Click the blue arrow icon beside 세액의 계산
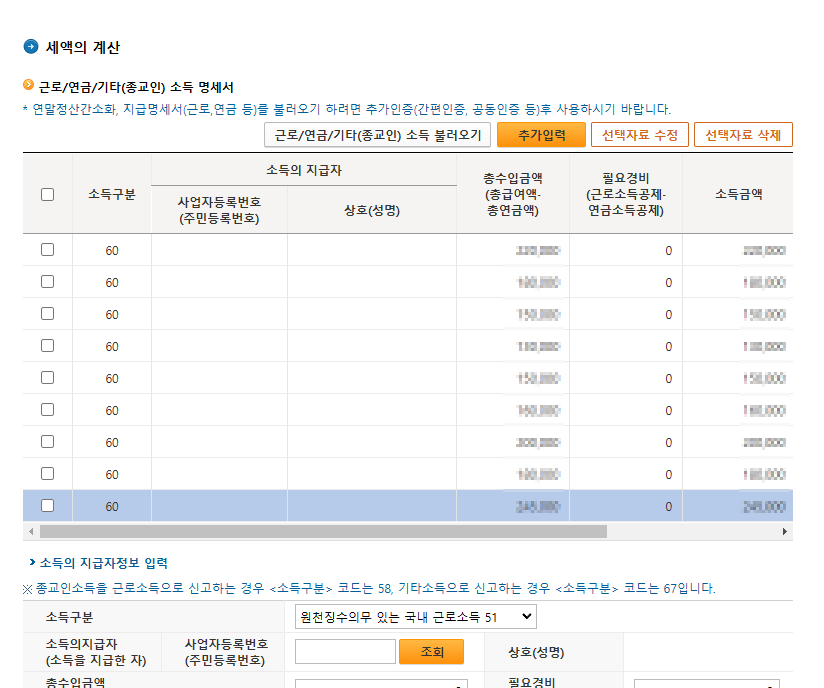The height and width of the screenshot is (688, 824). pyautogui.click(x=31, y=47)
